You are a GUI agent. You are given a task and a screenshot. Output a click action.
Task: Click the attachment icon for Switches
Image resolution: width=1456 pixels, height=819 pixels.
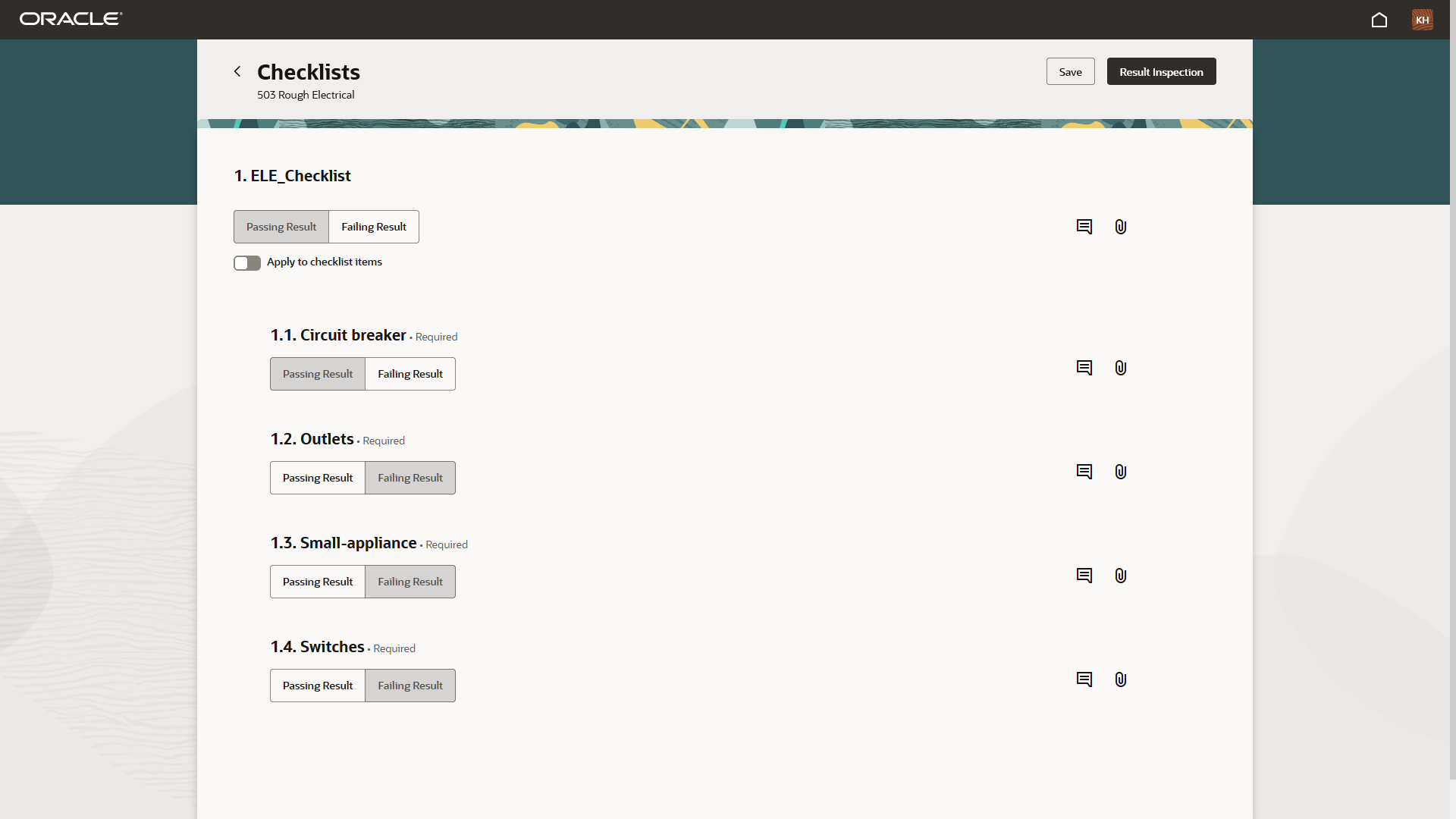pyautogui.click(x=1120, y=679)
